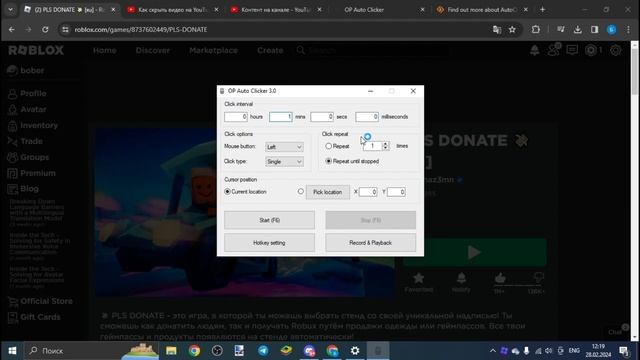Switch to the PLS DONATE browser tab

[69, 9]
